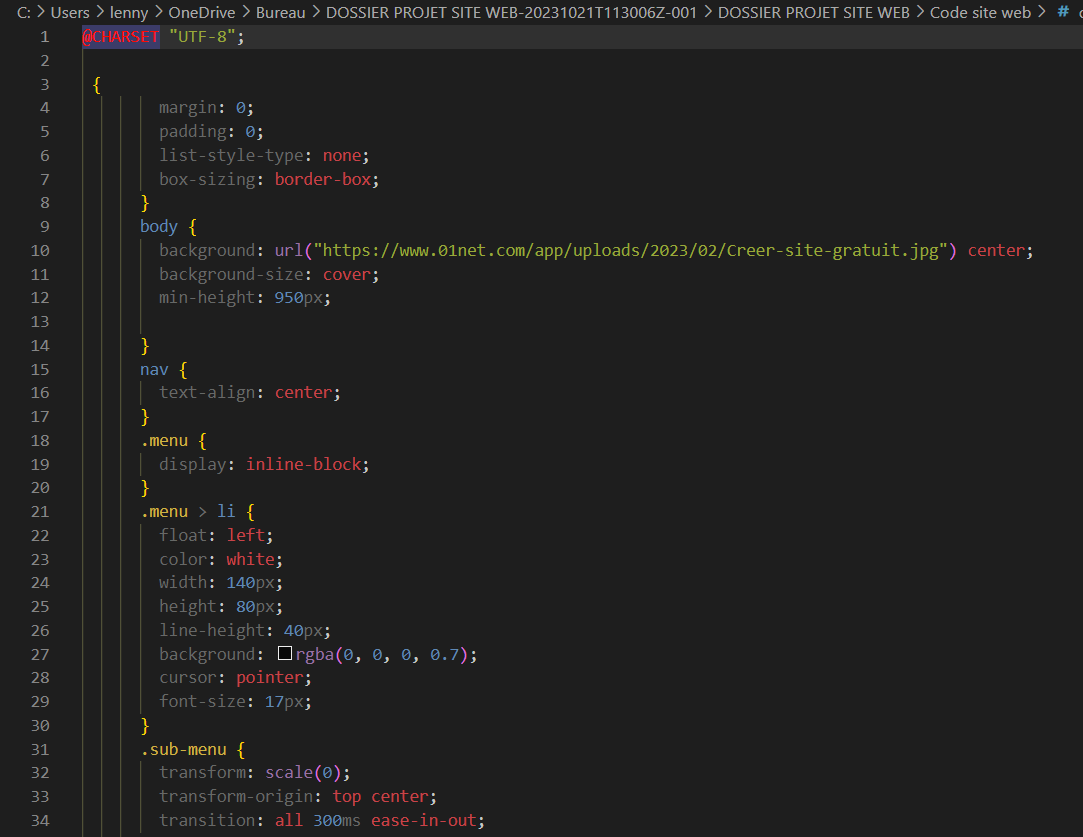This screenshot has height=837, width=1083.
Task: Click 'DOSSIER PROJET SITE WEB' breadcrumb folder
Action: [x=814, y=13]
